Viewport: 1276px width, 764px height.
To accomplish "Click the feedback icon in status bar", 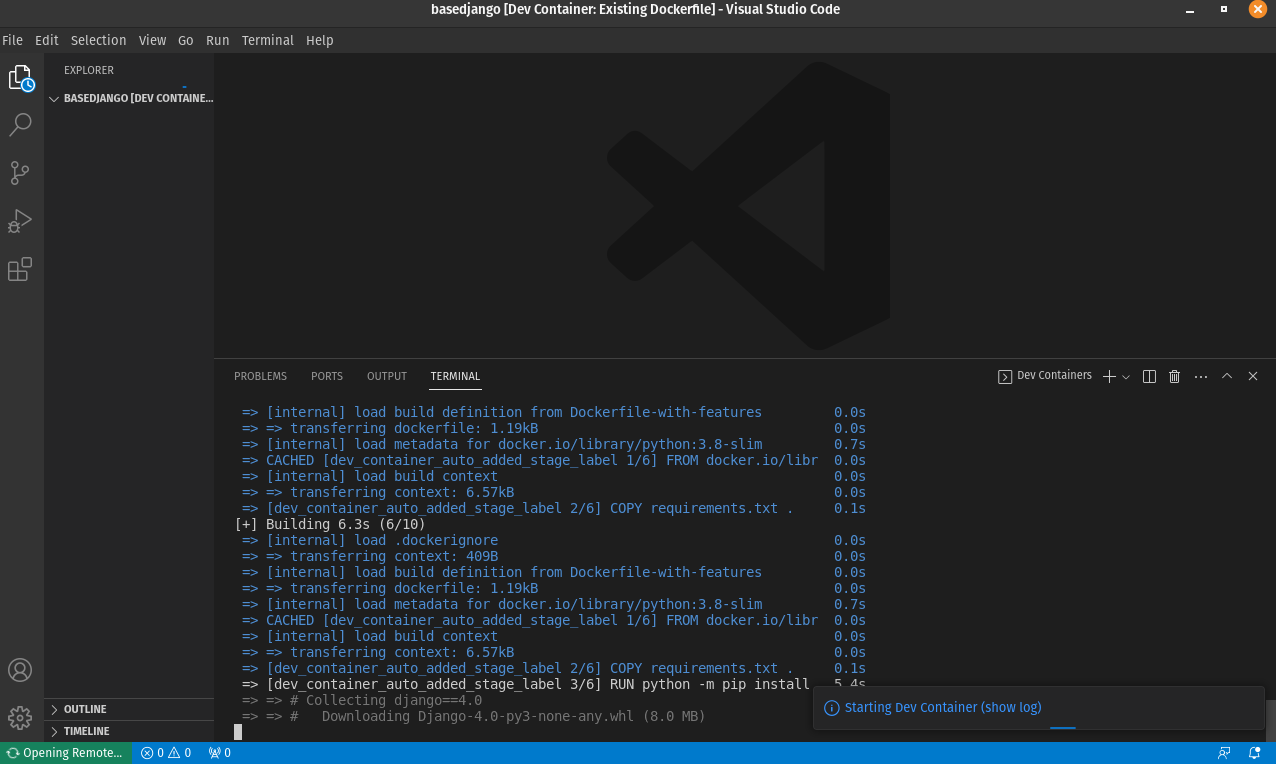I will coord(1224,753).
